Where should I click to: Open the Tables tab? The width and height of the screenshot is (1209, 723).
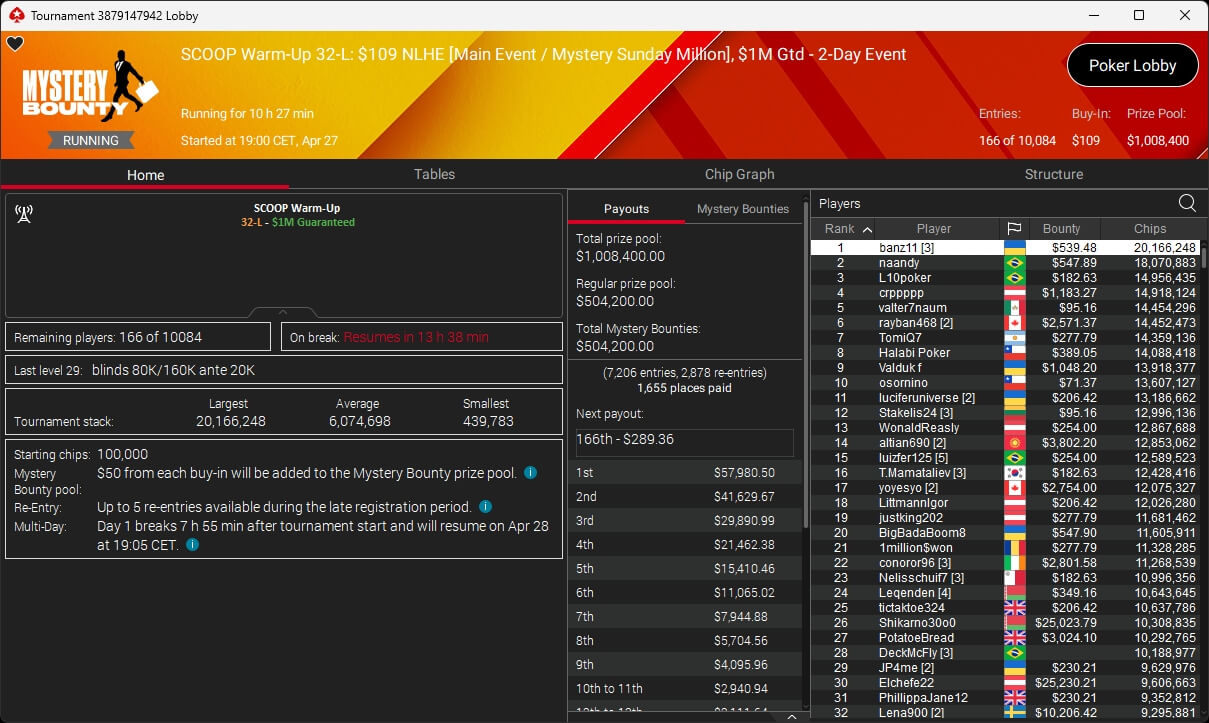(x=434, y=174)
